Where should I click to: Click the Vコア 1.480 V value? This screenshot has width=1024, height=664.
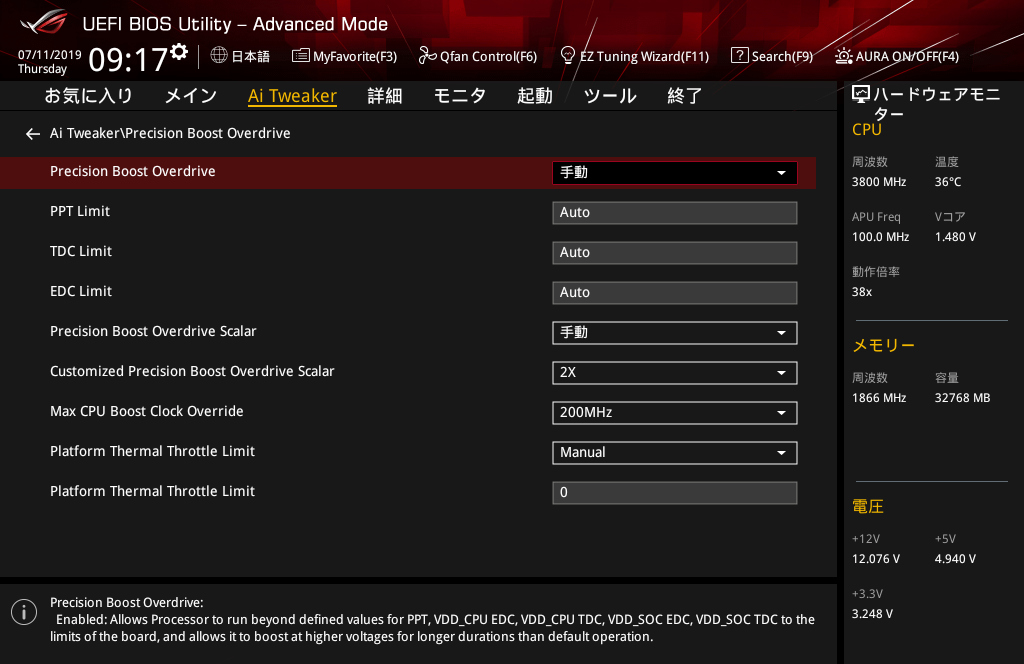[955, 237]
